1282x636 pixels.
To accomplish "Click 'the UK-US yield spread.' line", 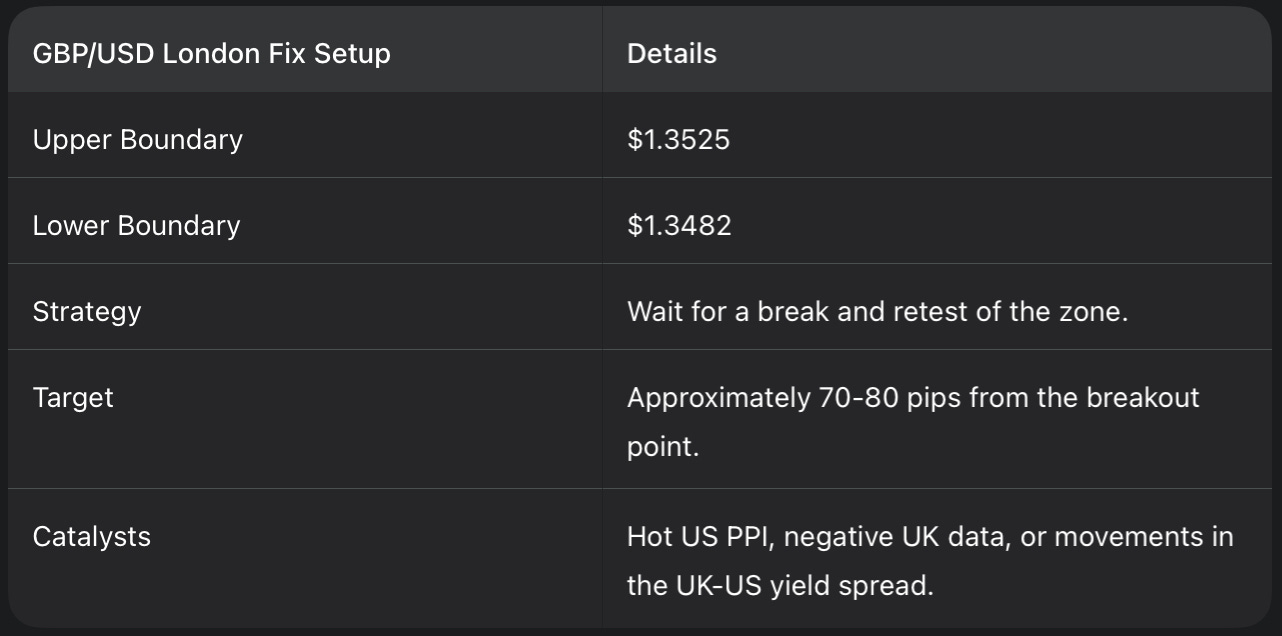I will pos(780,585).
